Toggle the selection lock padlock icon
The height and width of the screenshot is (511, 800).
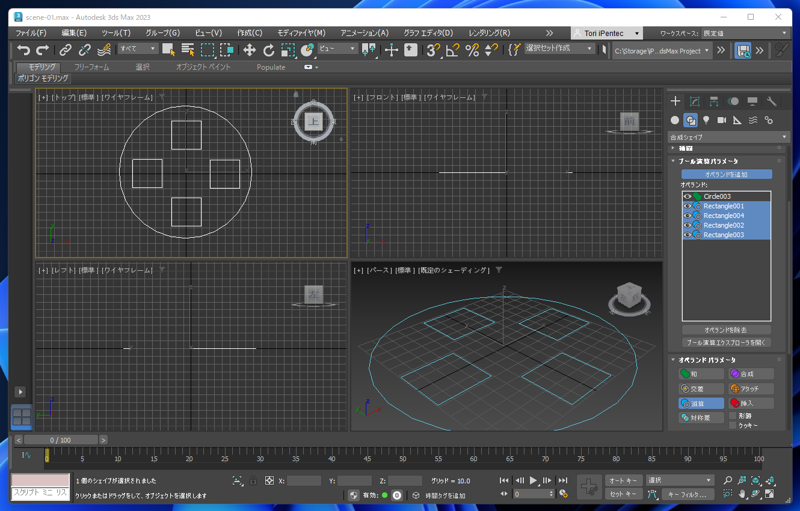(253, 480)
